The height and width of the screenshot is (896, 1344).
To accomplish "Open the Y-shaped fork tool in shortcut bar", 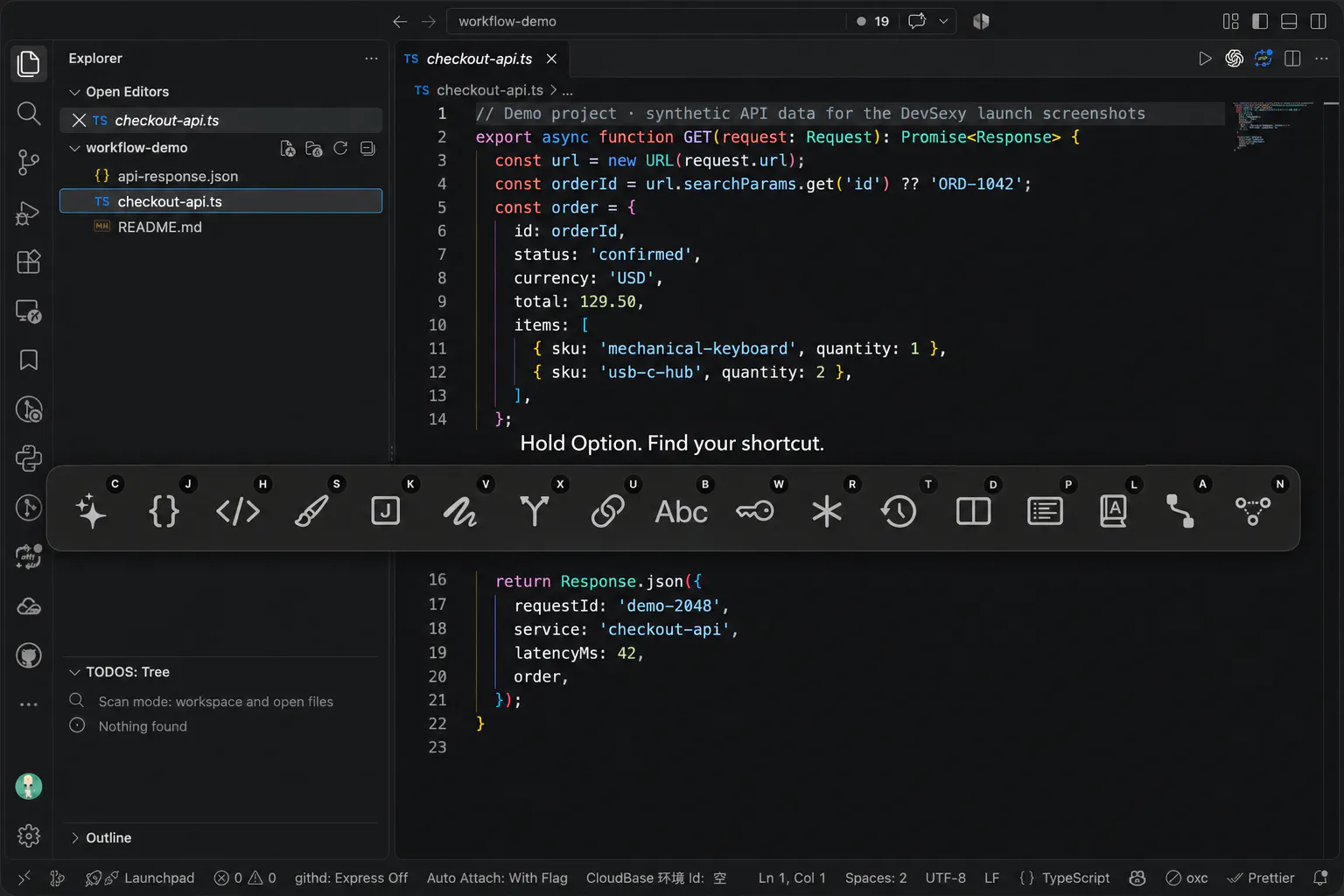I will [x=534, y=511].
